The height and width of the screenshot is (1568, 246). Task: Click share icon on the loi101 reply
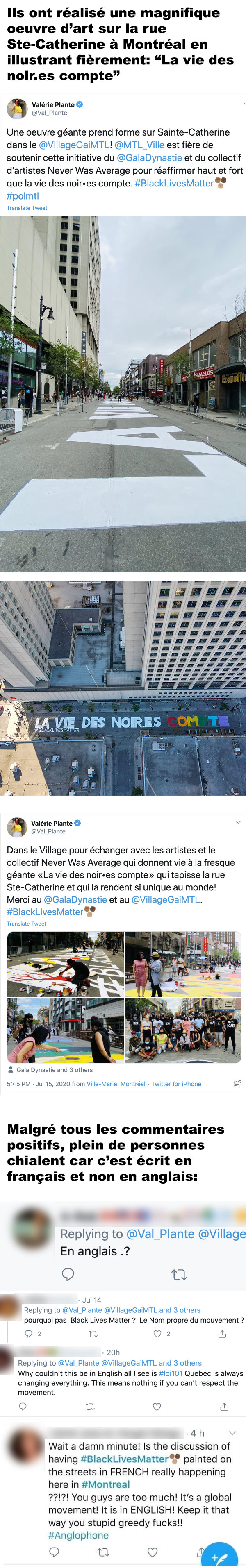click(x=224, y=1406)
